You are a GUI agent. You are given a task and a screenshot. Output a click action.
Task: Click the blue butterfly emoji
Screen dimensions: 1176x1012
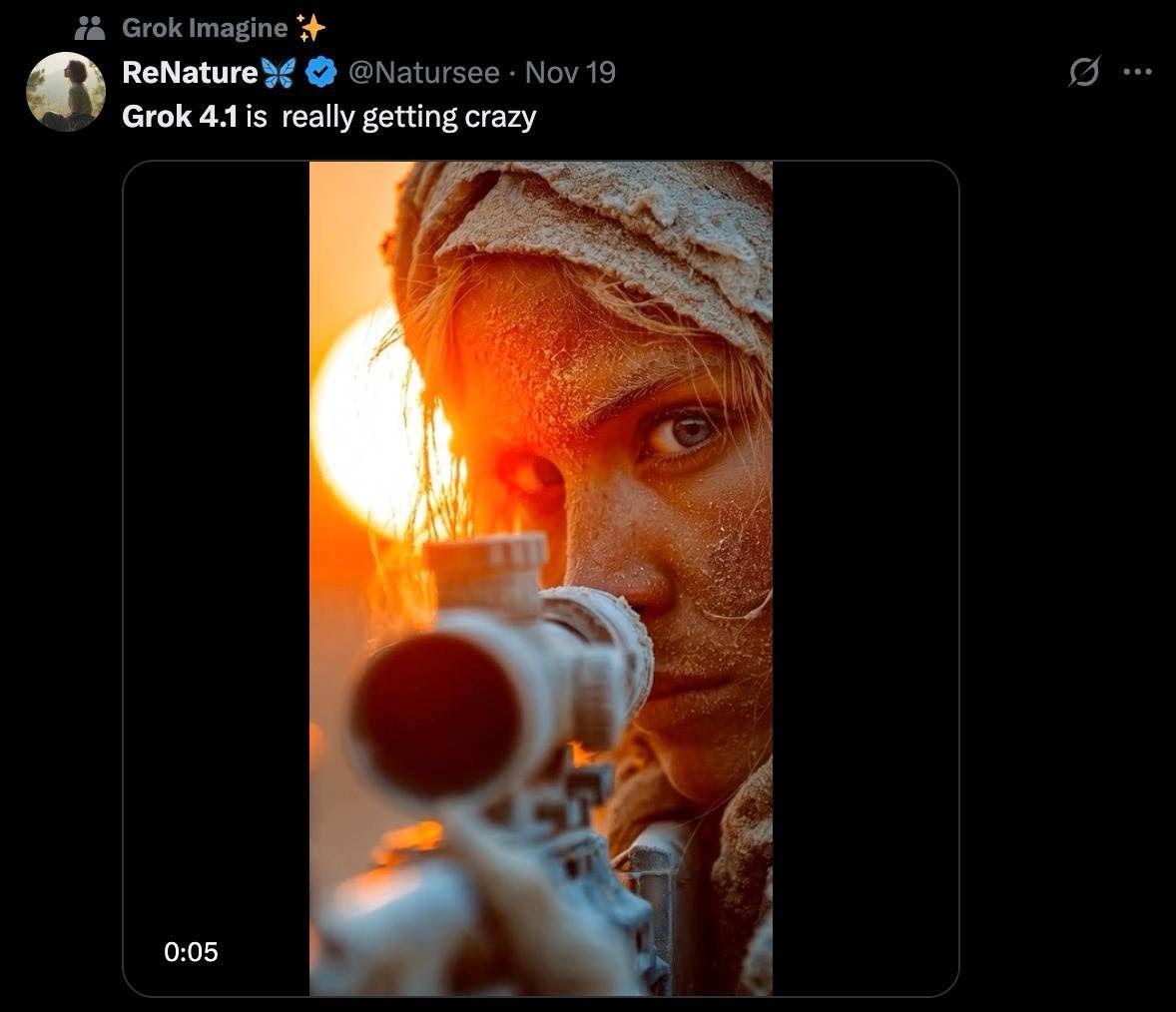pos(279,73)
